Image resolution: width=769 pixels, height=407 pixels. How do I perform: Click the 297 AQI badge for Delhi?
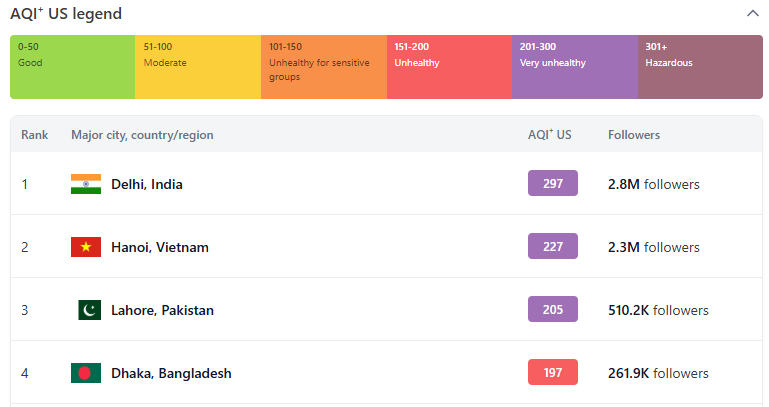(x=553, y=183)
